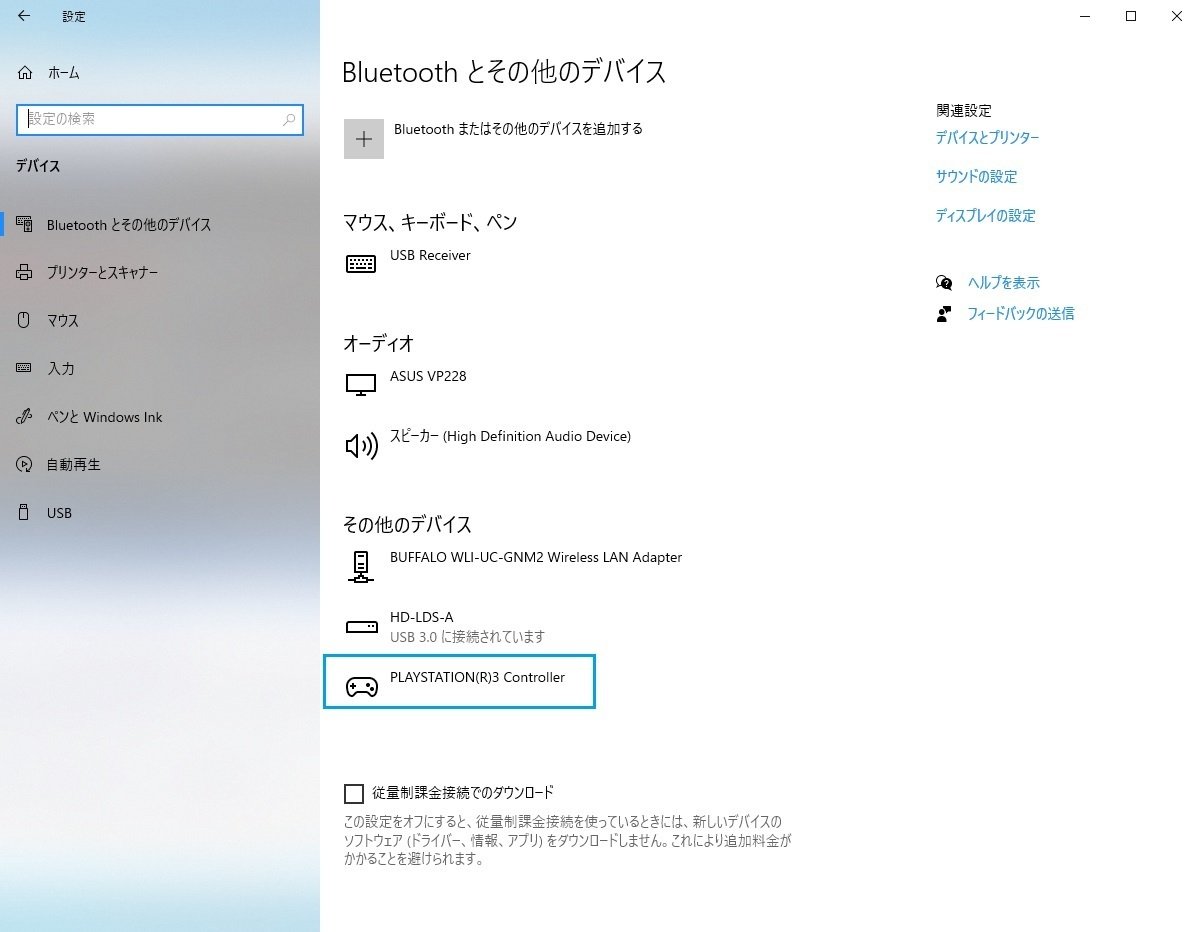This screenshot has width=1199, height=932.
Task: Click the 自動再生 autoplay icon
Action: click(x=24, y=464)
